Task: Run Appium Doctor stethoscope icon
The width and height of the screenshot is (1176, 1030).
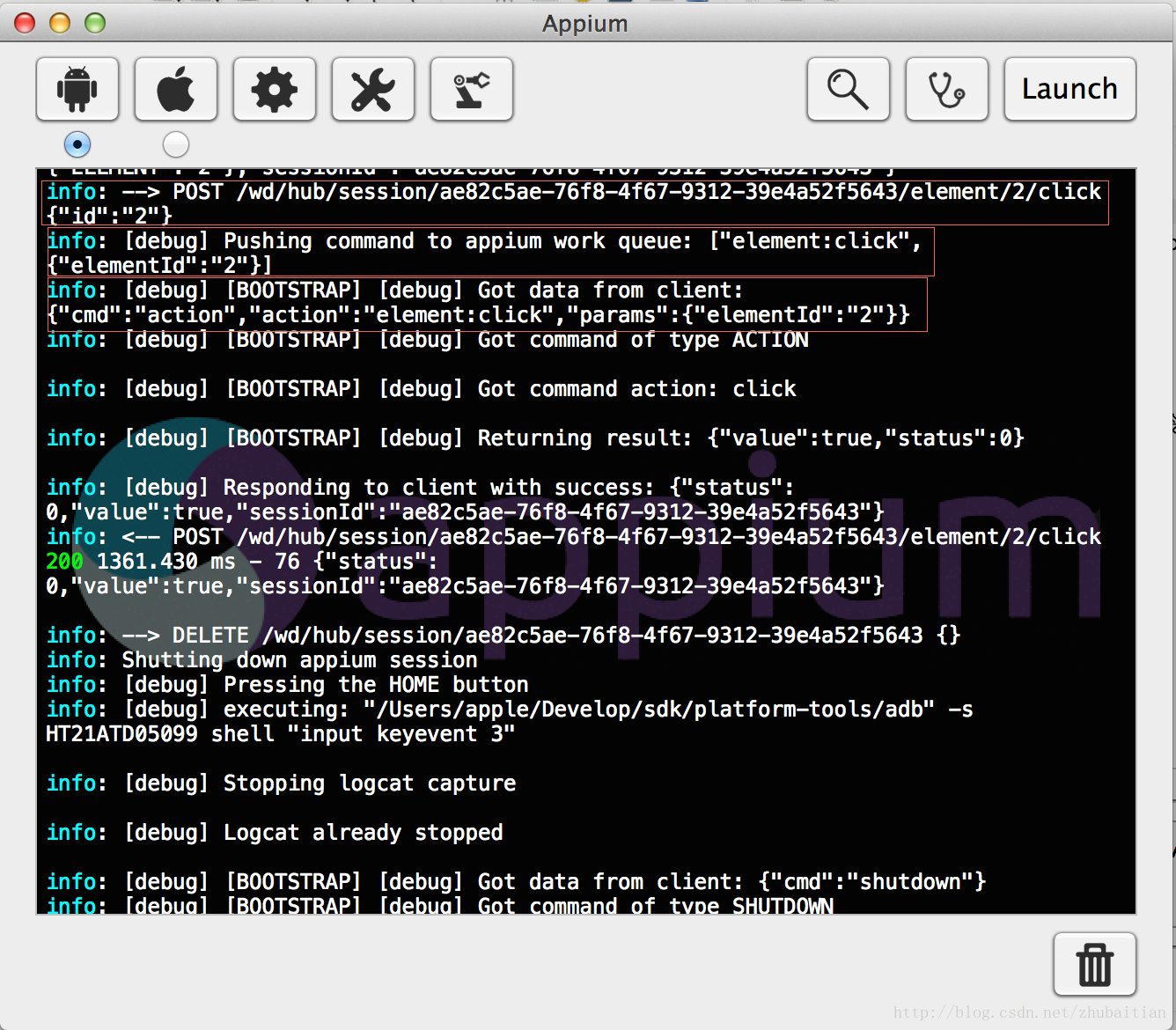Action: coord(947,89)
